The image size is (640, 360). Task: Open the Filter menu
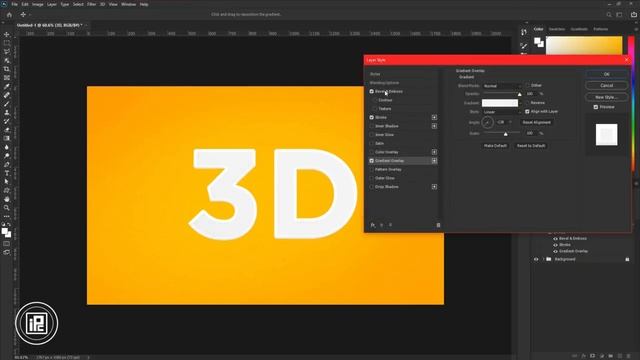pos(91,4)
